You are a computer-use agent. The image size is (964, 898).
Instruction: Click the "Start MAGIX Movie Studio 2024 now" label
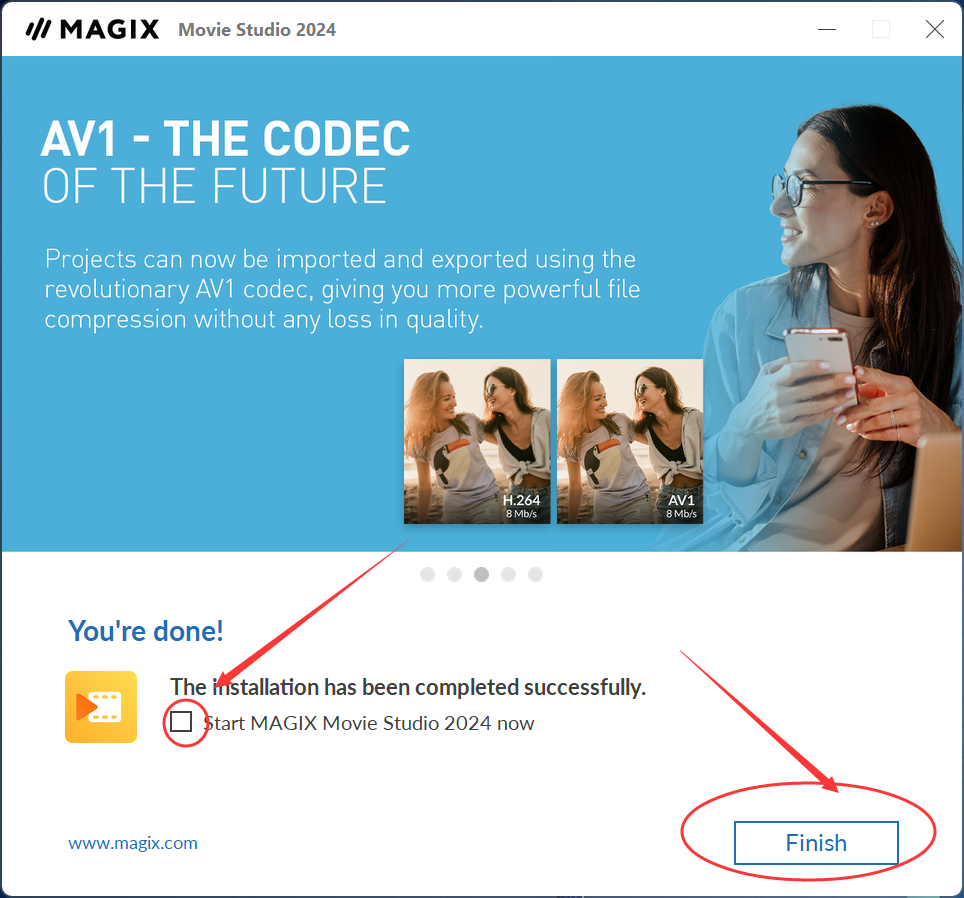coord(369,723)
